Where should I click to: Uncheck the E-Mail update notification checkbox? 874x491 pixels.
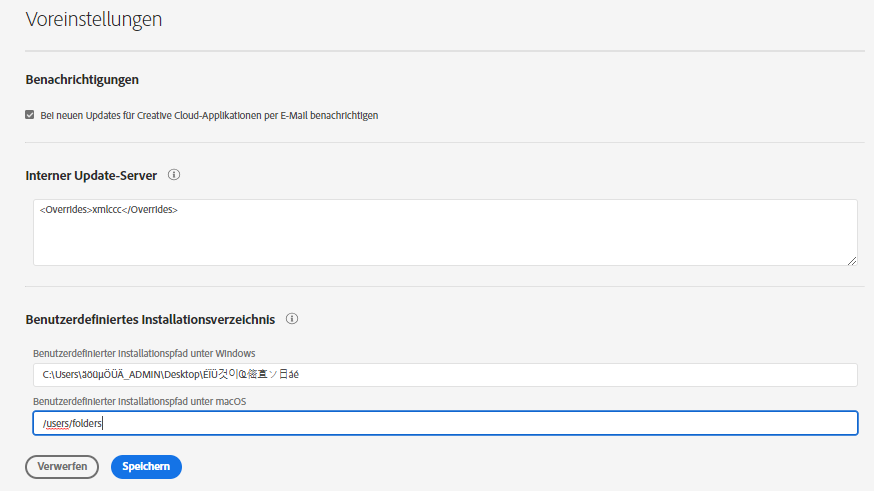coord(30,115)
